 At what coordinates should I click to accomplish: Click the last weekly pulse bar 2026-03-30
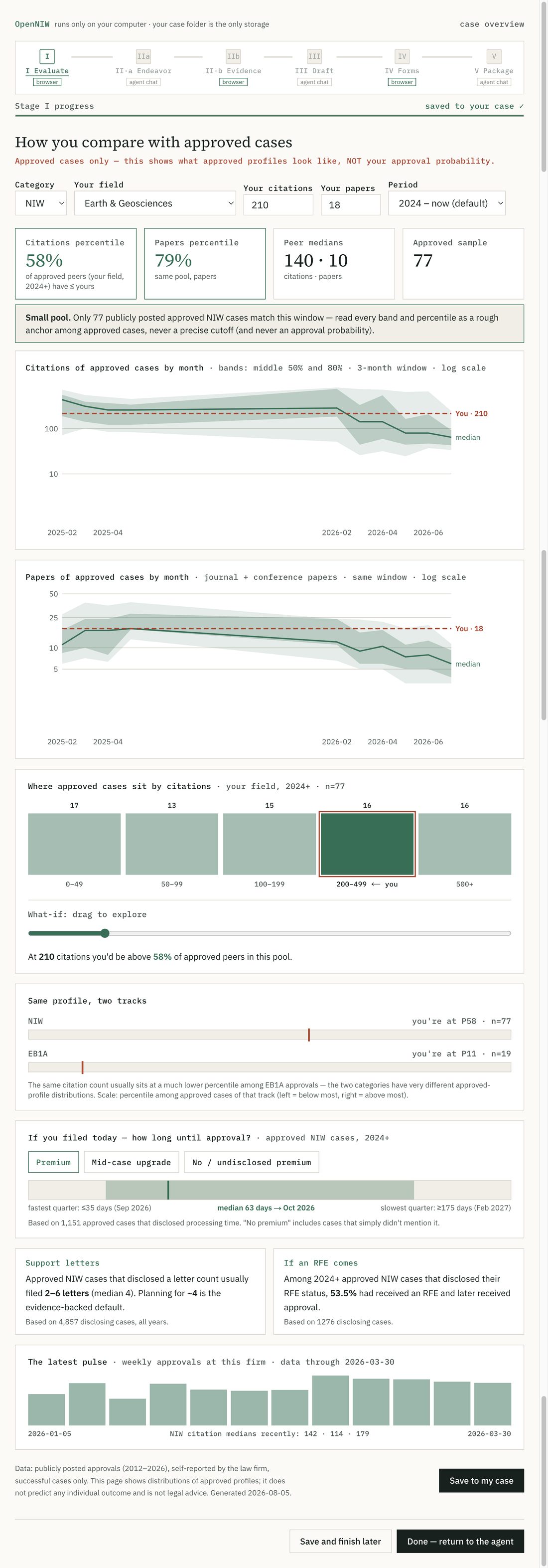(493, 1403)
